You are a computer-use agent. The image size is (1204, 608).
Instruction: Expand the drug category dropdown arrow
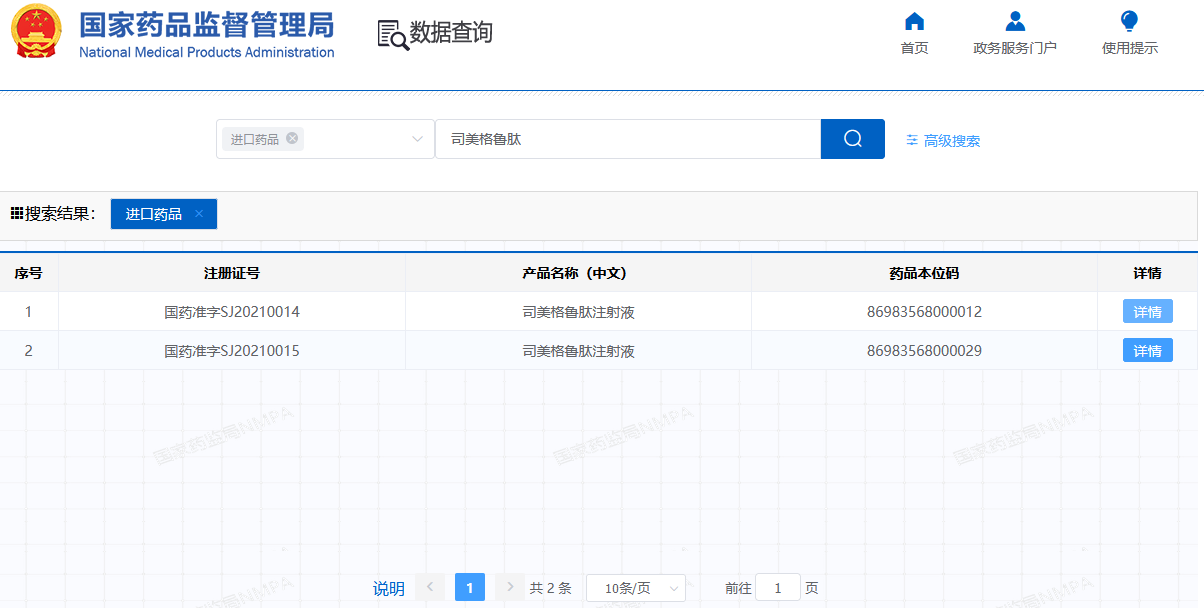pos(418,139)
